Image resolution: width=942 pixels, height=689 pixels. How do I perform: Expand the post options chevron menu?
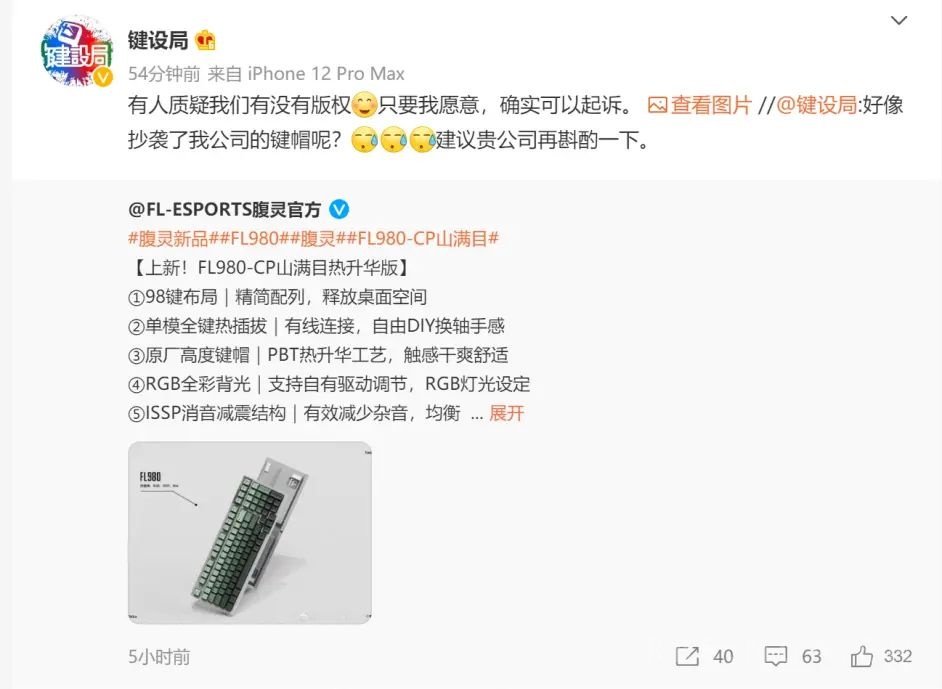click(x=899, y=20)
